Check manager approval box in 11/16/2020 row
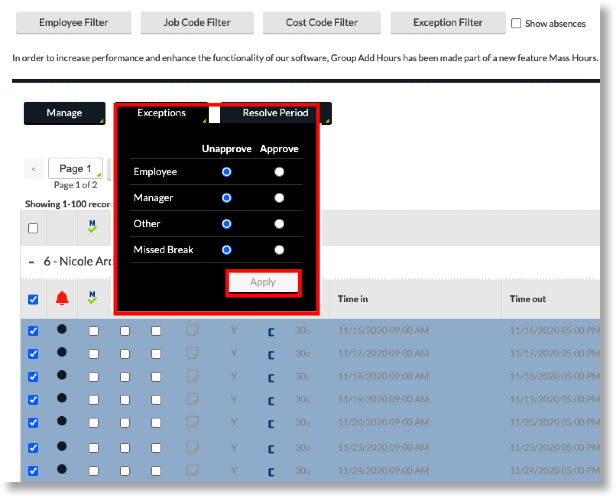Viewport: 616px width, 498px height. [x=94, y=331]
